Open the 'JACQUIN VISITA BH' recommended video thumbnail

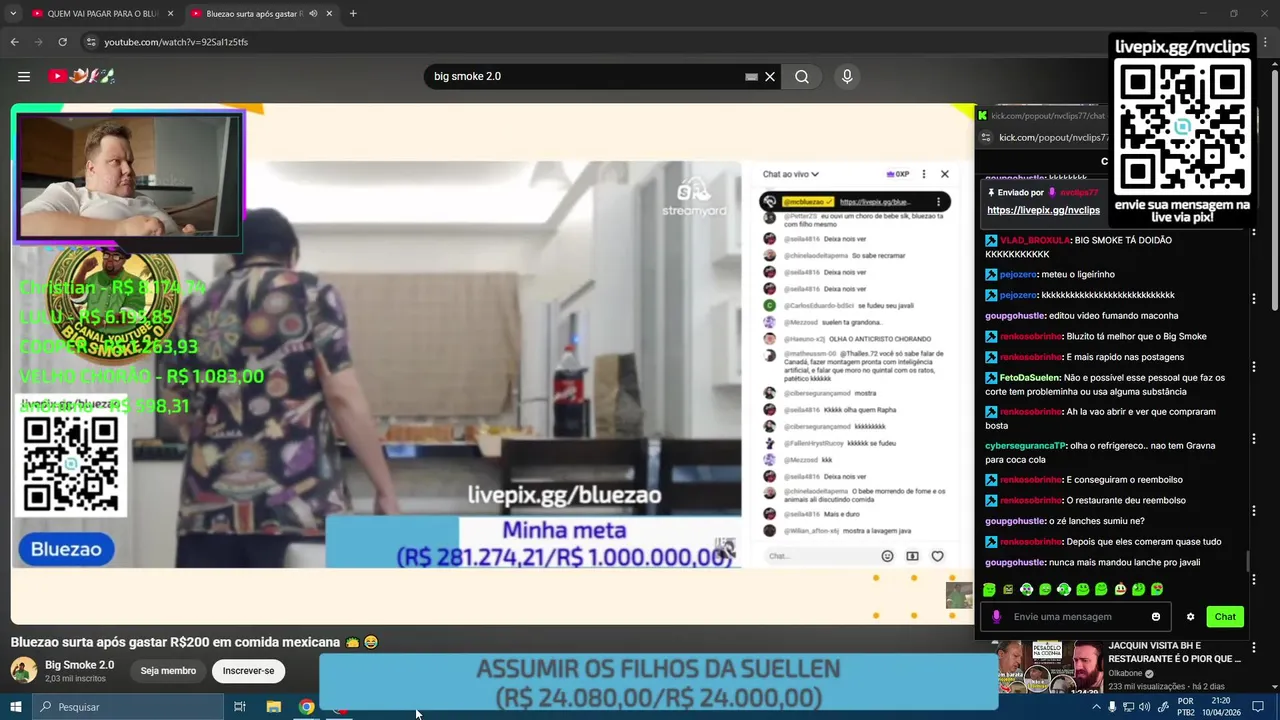click(x=1050, y=667)
